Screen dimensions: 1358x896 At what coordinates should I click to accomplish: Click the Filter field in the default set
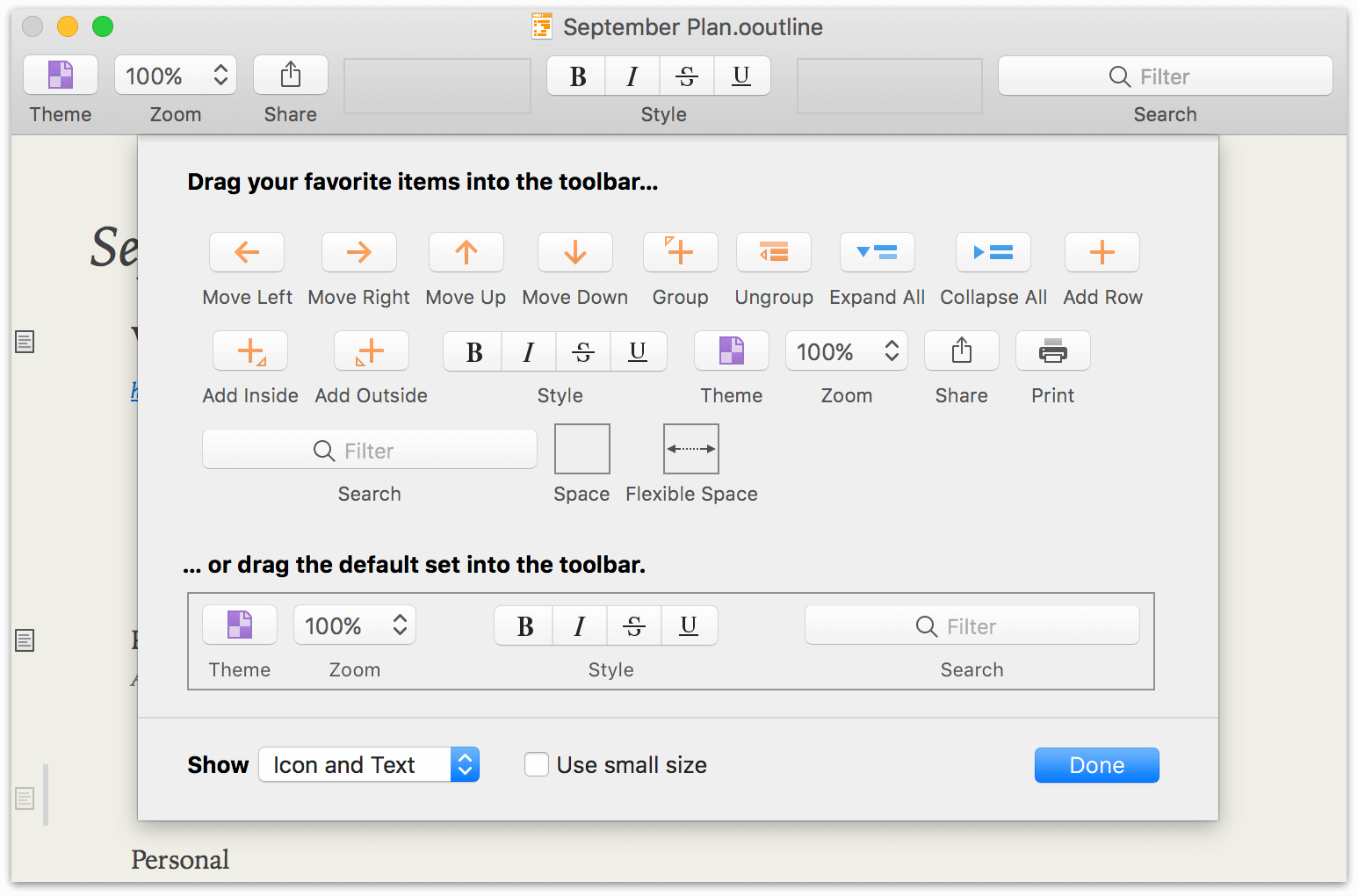coord(972,625)
